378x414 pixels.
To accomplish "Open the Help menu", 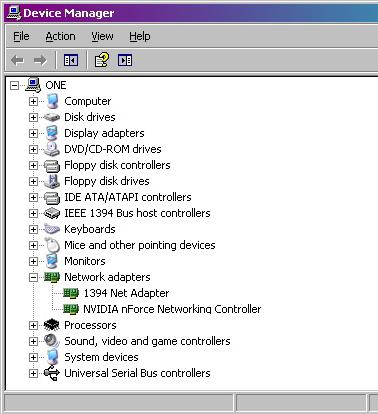I will (140, 36).
